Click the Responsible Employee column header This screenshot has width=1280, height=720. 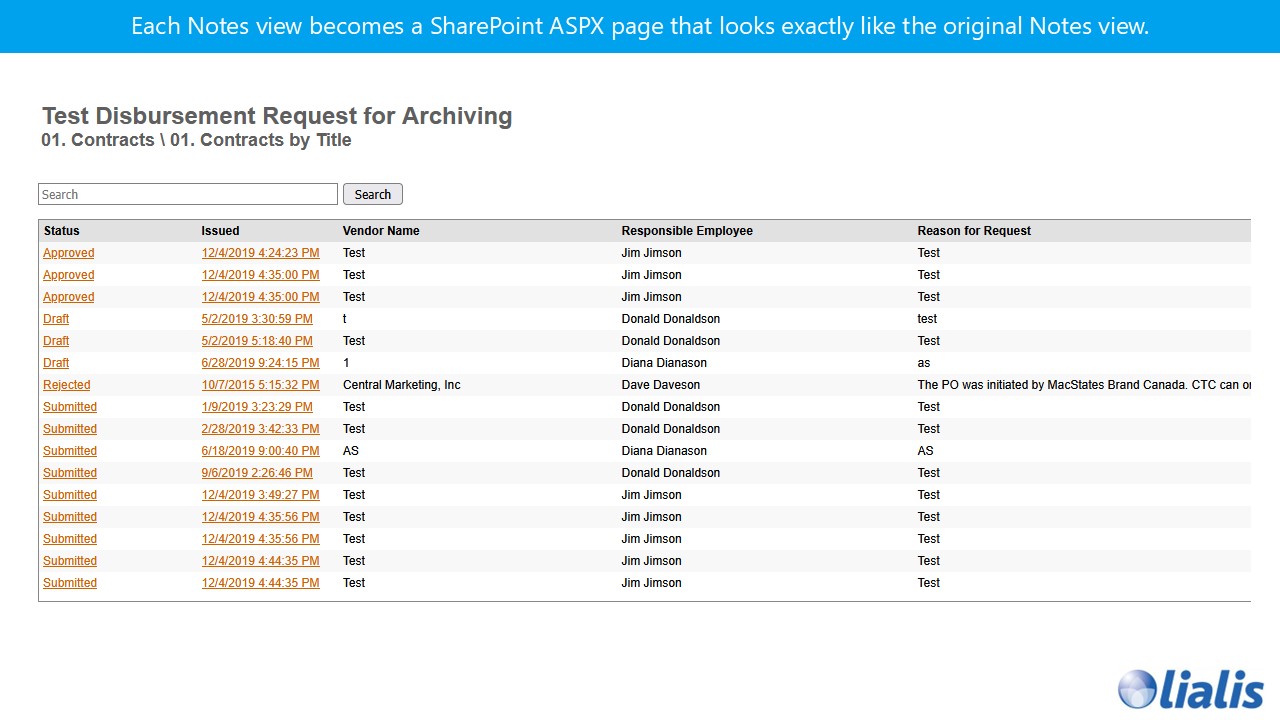pyautogui.click(x=687, y=231)
